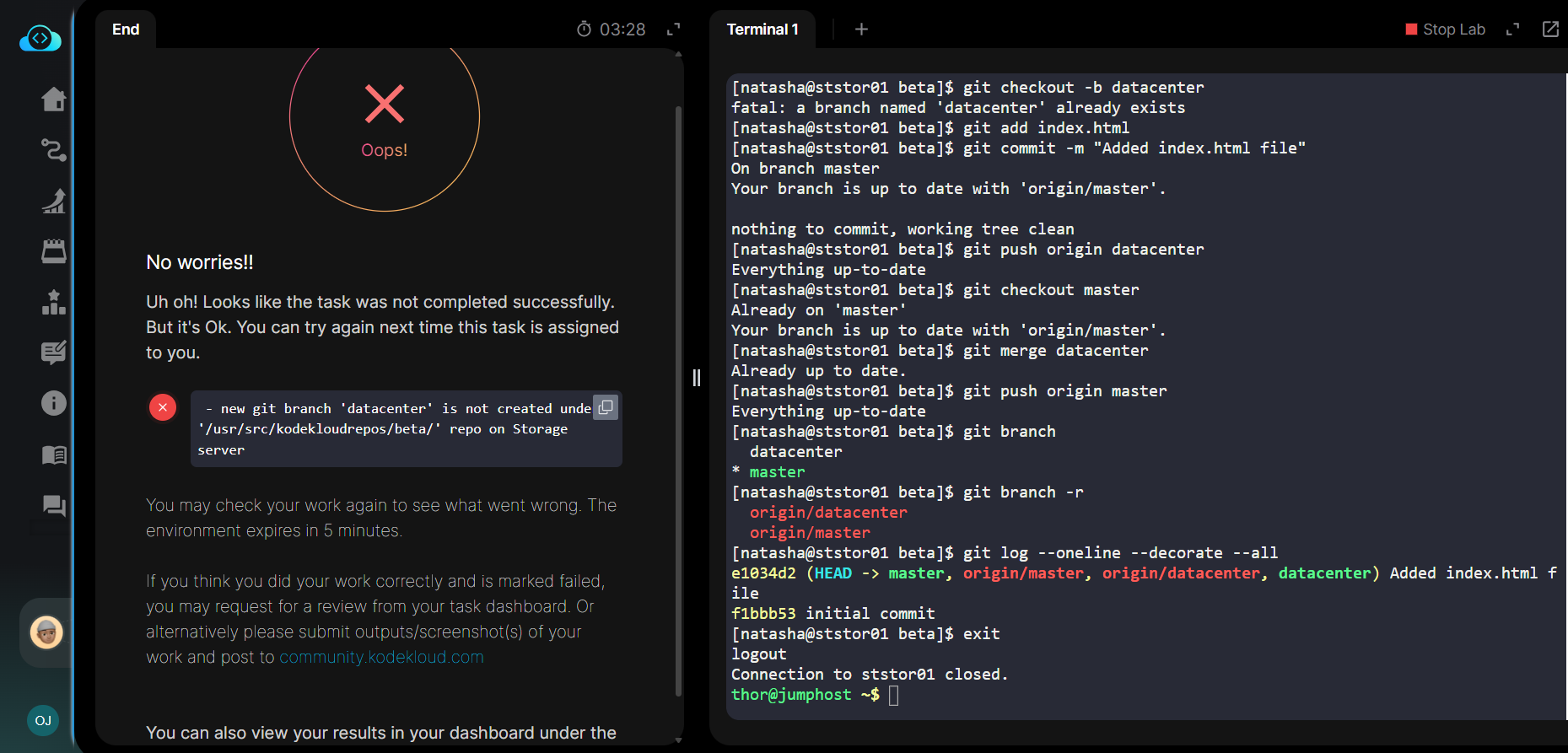This screenshot has width=1568, height=753.
Task: Click the KodeKloud cloud logo
Action: point(40,39)
